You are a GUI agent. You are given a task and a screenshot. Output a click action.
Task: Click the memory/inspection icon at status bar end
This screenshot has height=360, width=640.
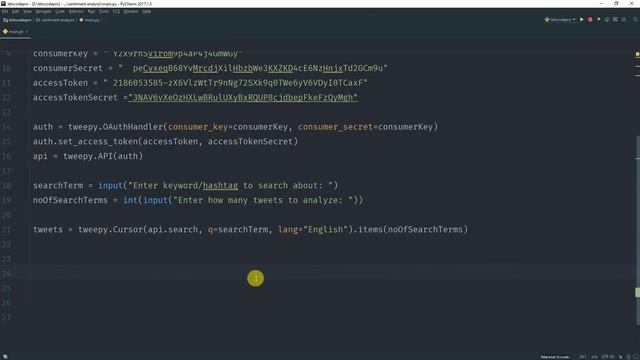pos(635,357)
